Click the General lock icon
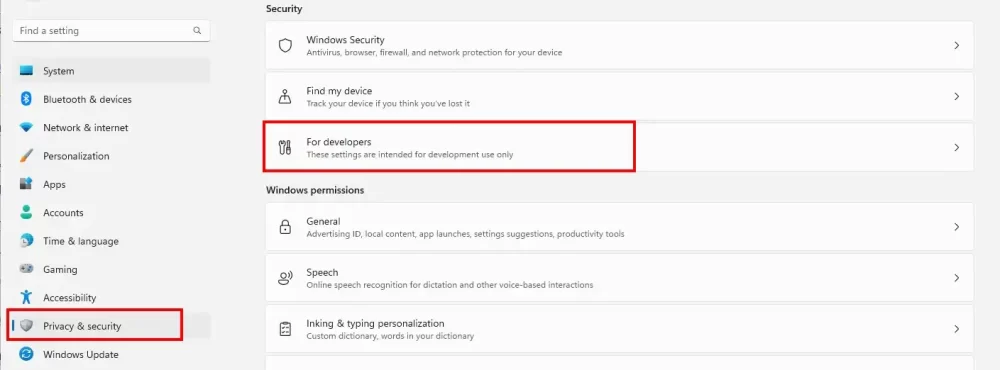Screen dimensions: 1000x370 pyautogui.click(x=285, y=227)
